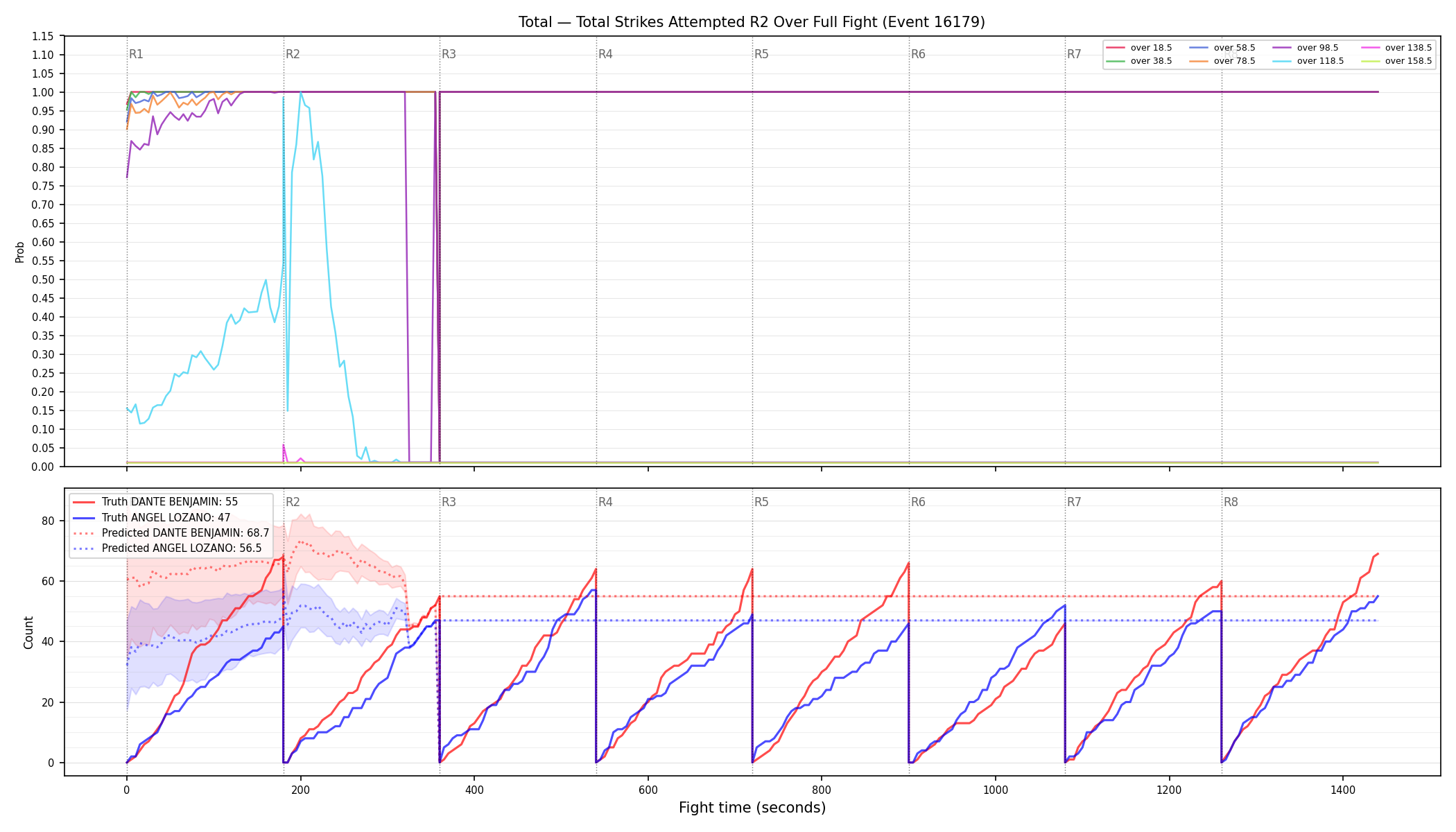Click the R7 round marker in top chart

(x=1074, y=54)
